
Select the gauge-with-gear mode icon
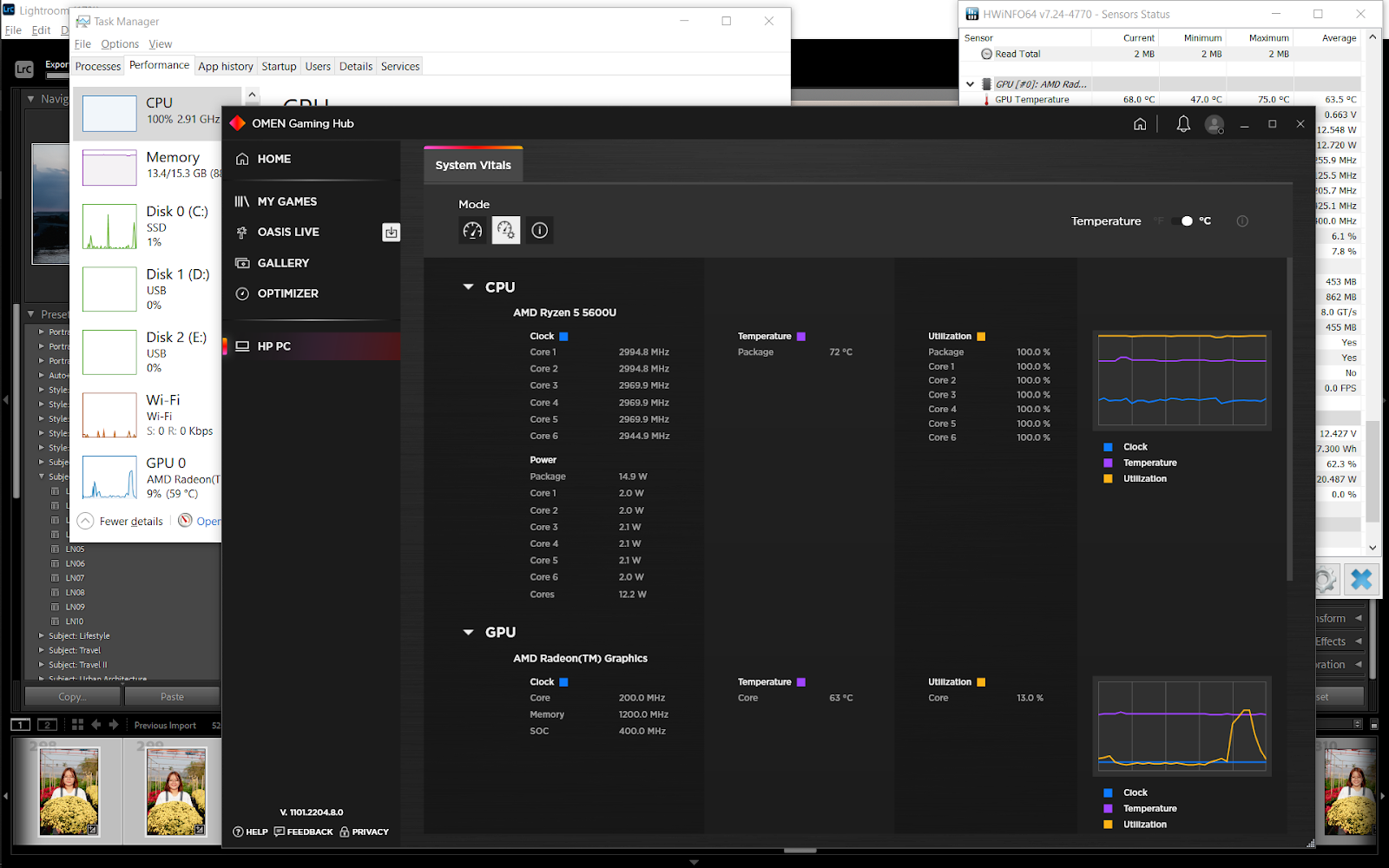tap(506, 230)
